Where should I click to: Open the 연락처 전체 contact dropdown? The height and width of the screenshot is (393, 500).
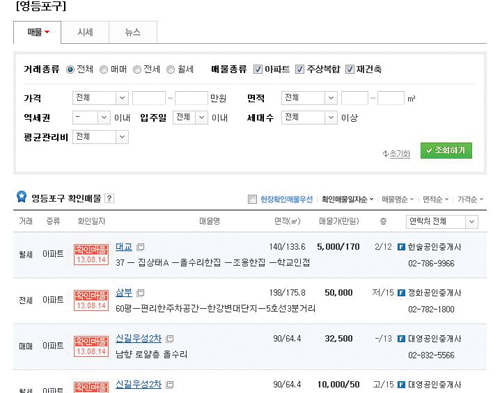click(442, 222)
